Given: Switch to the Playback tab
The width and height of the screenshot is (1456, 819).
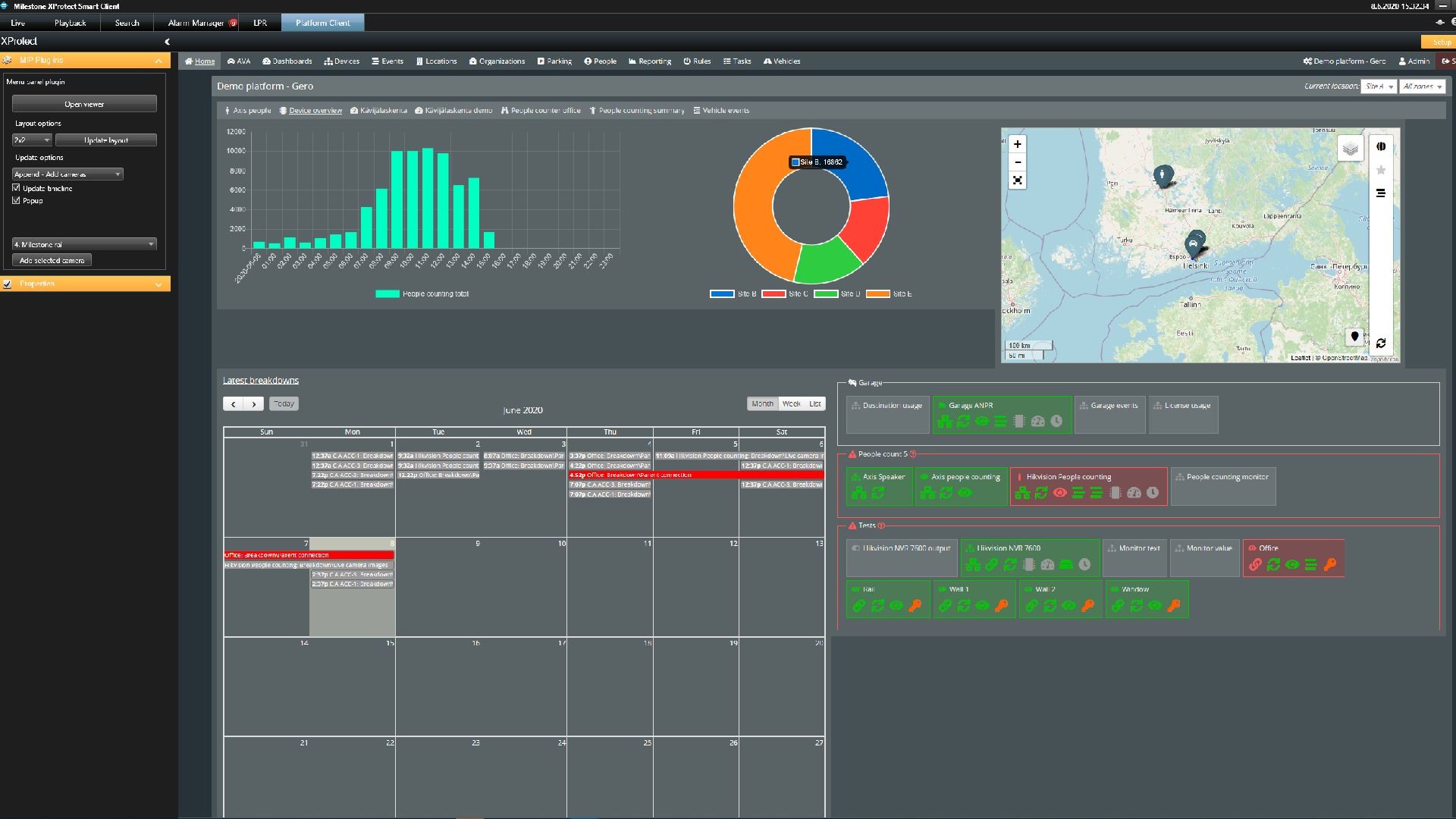Looking at the screenshot, I should (x=70, y=23).
